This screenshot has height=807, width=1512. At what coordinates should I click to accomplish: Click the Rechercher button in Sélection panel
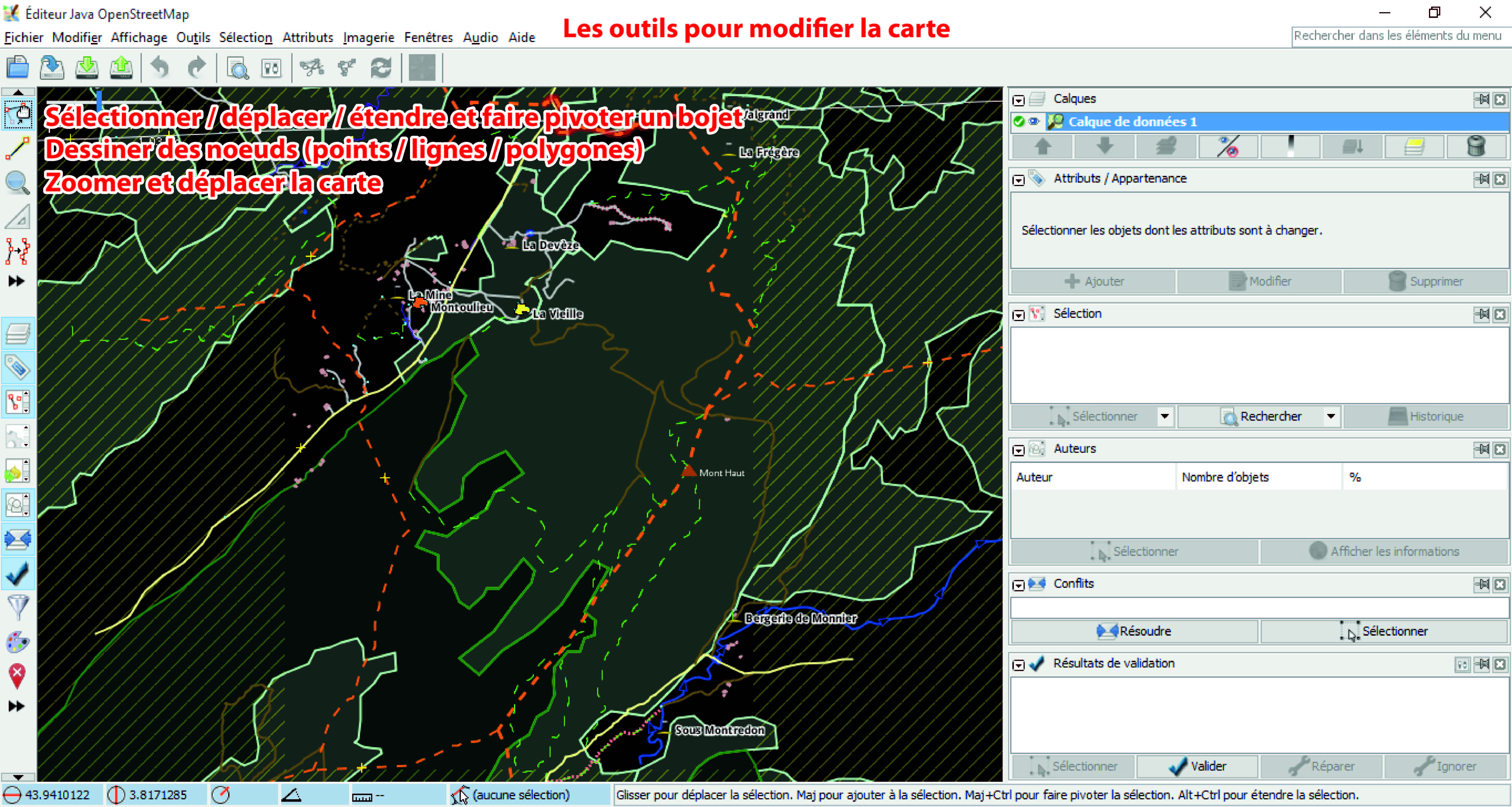coord(1259,416)
